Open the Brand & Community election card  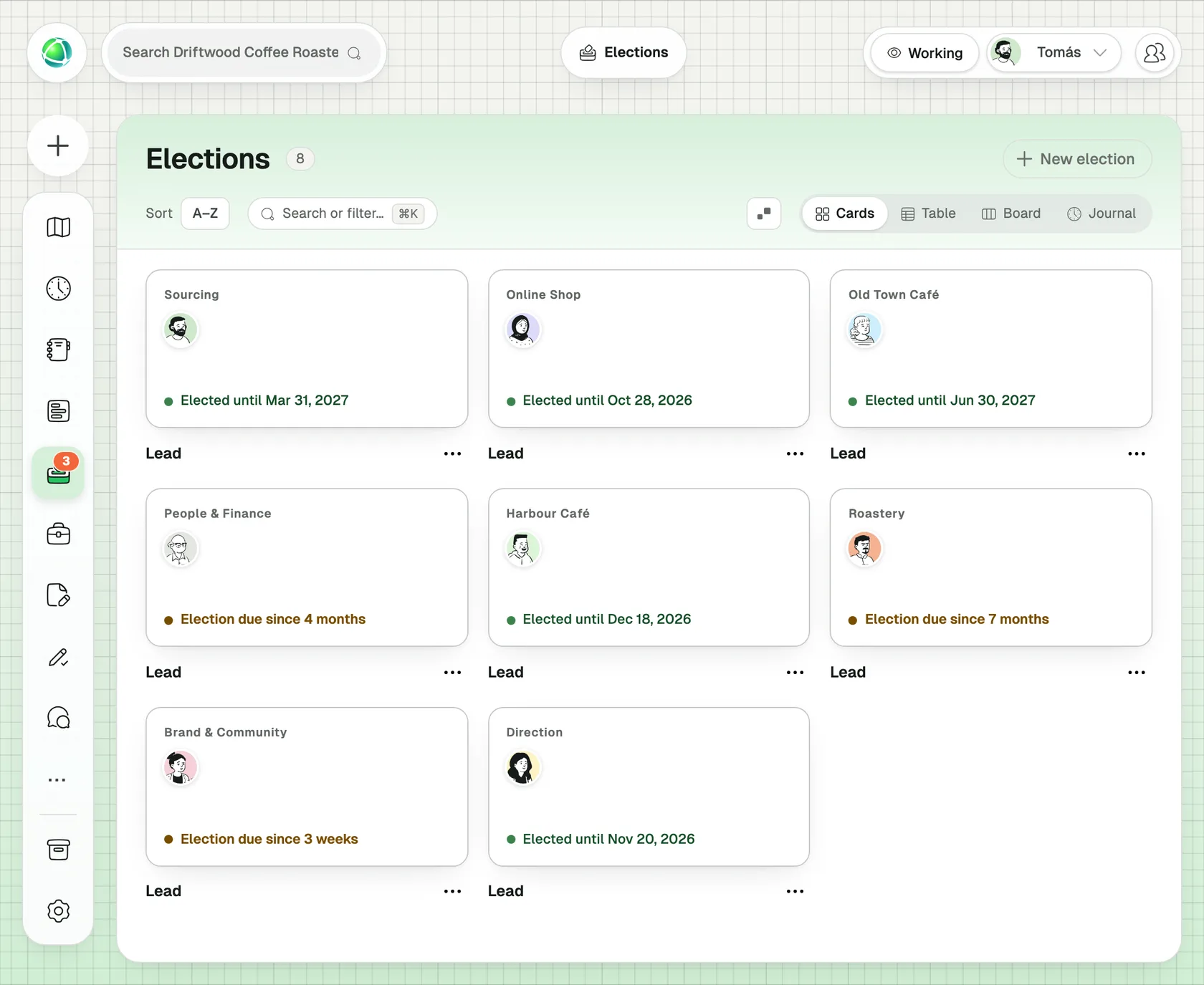tap(307, 787)
